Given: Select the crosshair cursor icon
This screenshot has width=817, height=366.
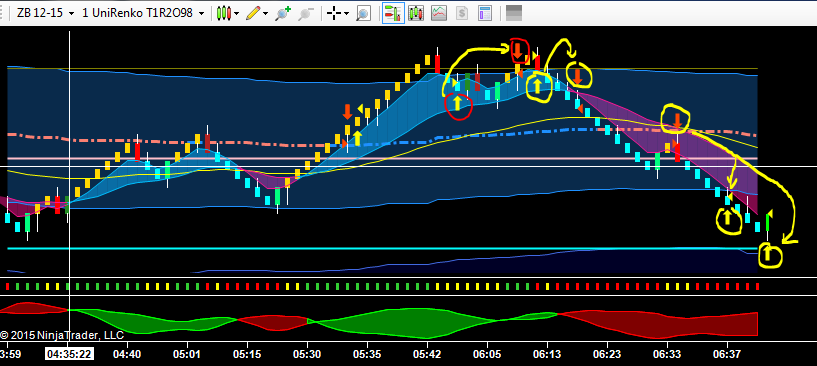Looking at the screenshot, I should tap(333, 14).
